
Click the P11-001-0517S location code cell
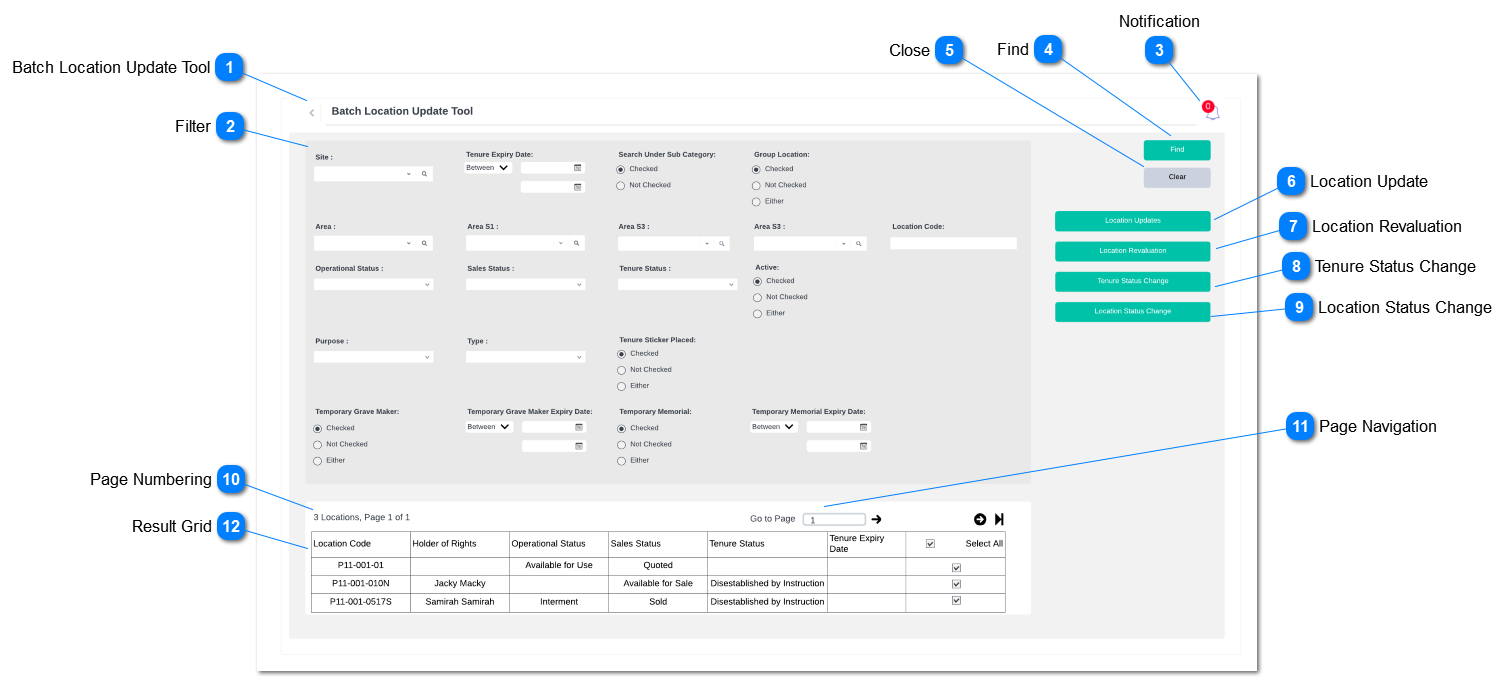(361, 602)
